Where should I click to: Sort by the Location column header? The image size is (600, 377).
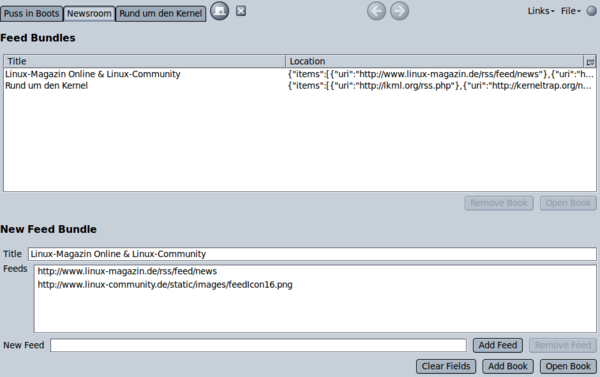point(435,62)
